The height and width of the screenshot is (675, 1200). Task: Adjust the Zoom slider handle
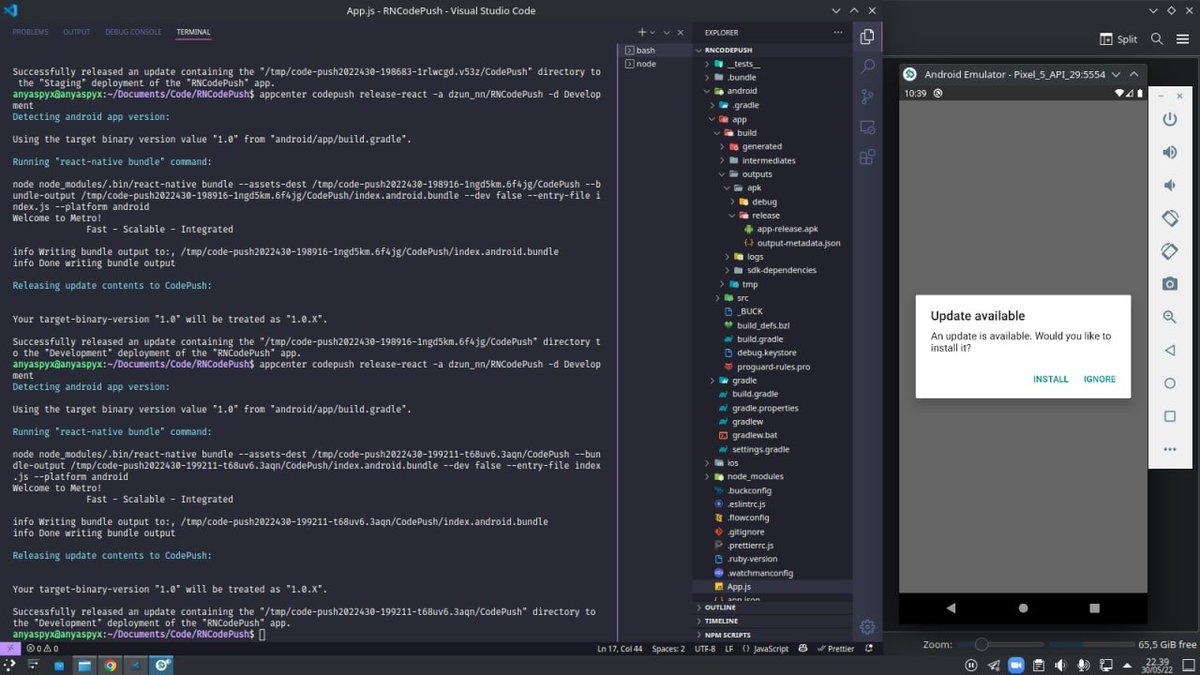(x=982, y=645)
